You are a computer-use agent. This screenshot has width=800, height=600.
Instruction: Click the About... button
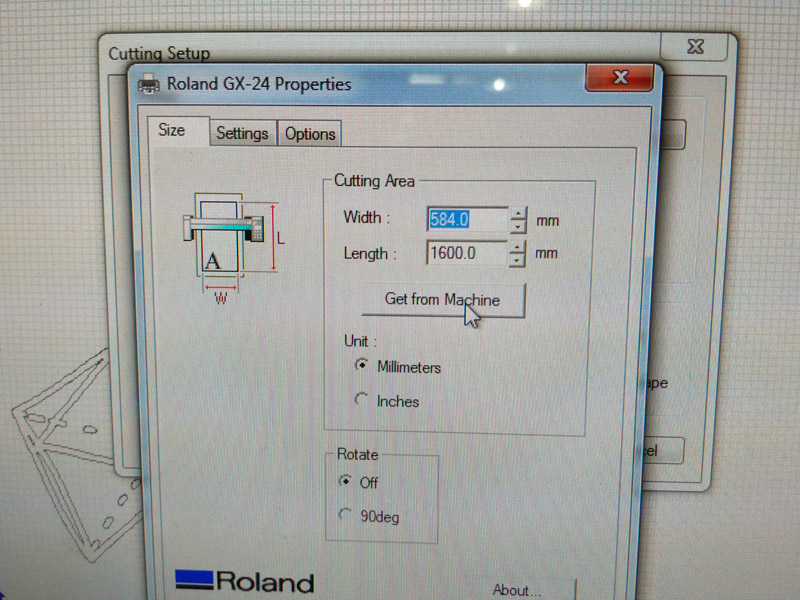pyautogui.click(x=517, y=590)
